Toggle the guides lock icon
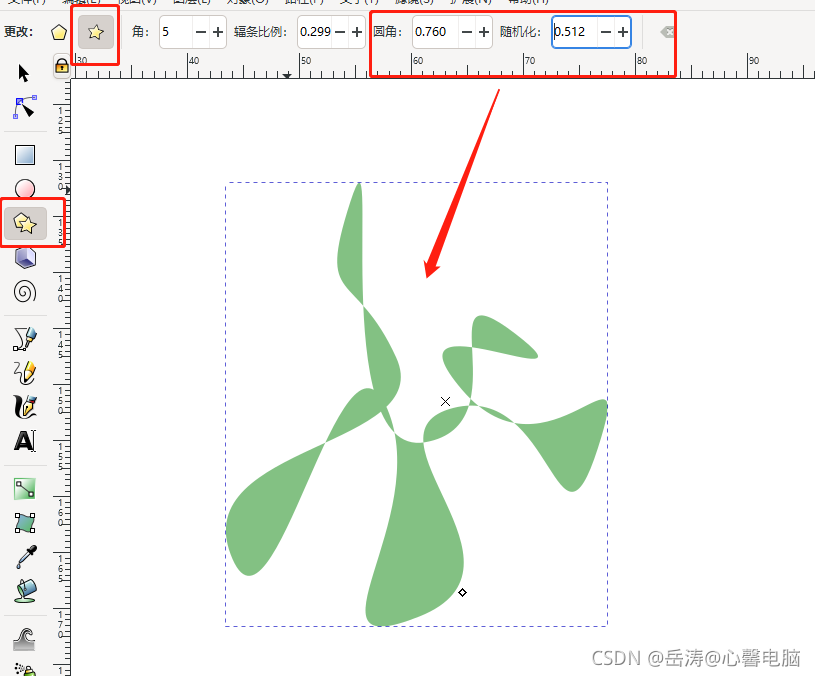This screenshot has width=815, height=676. coord(62,66)
